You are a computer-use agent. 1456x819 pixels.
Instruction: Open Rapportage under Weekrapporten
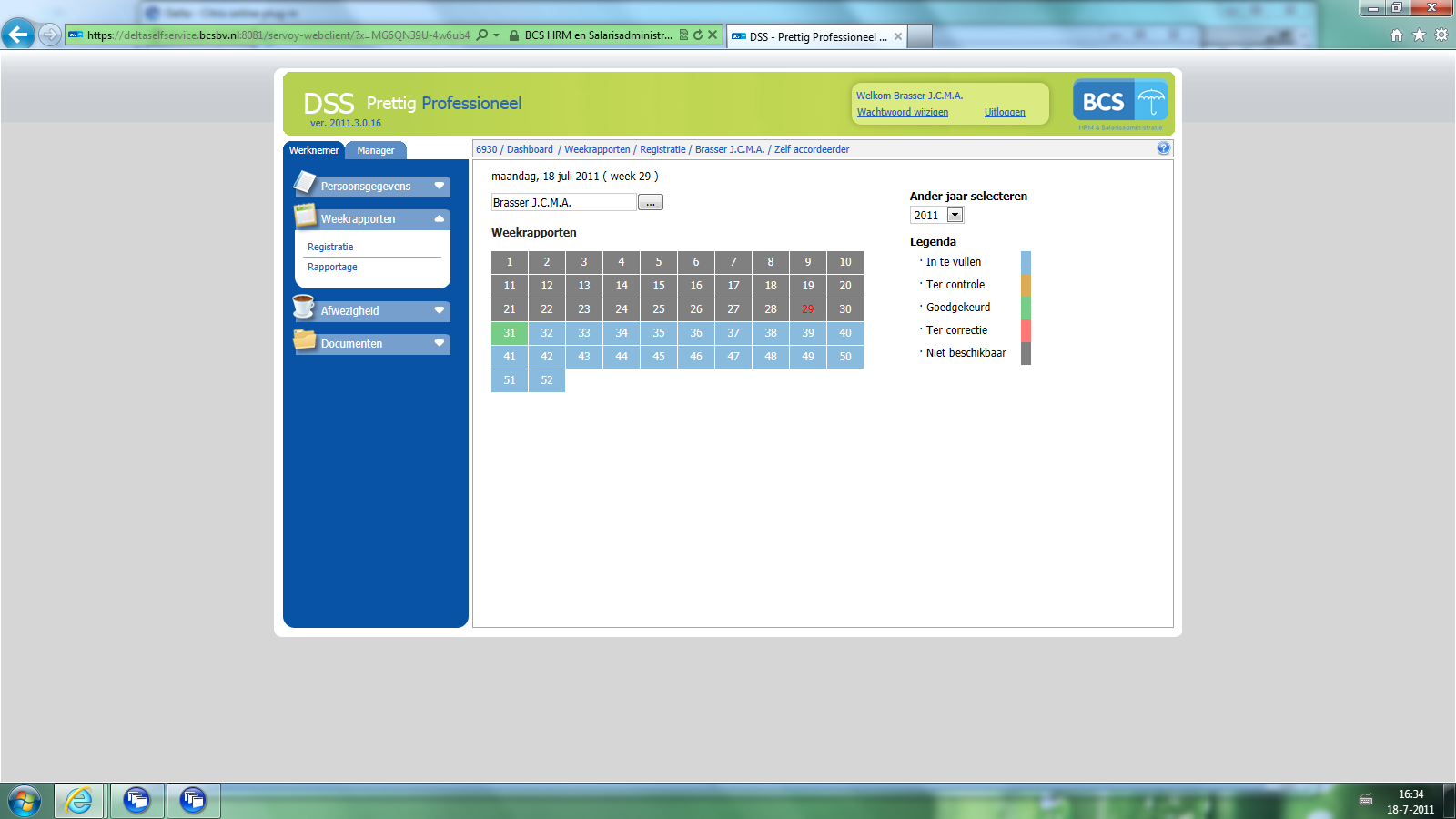tap(332, 267)
